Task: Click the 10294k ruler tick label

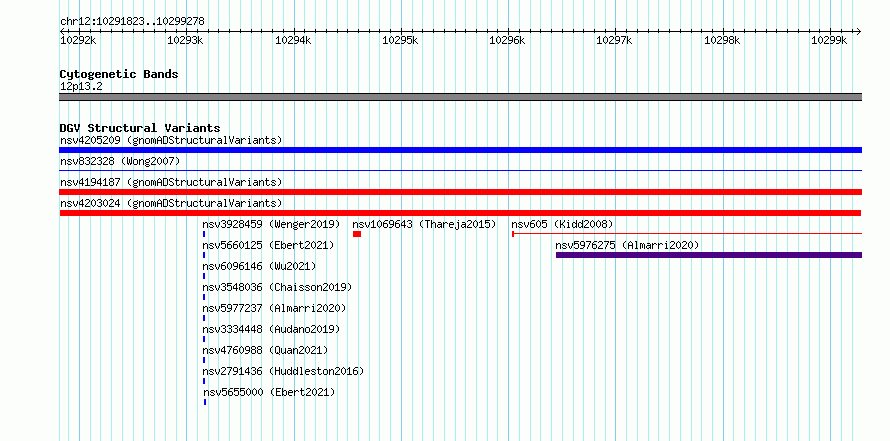Action: point(293,40)
